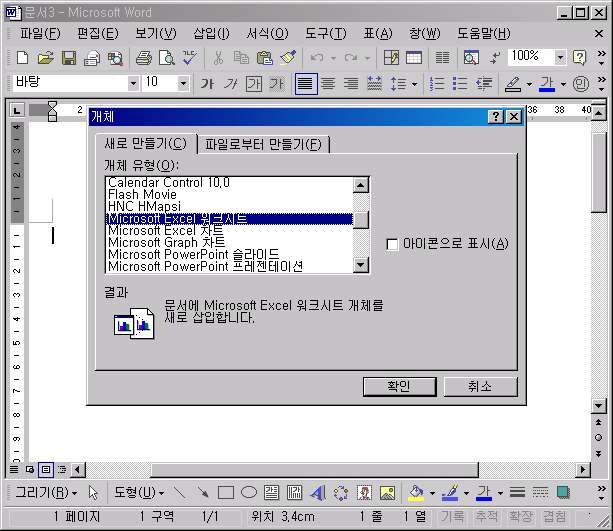Open a file with the Open folder icon
Viewport: 613px width, 531px height.
(45, 58)
